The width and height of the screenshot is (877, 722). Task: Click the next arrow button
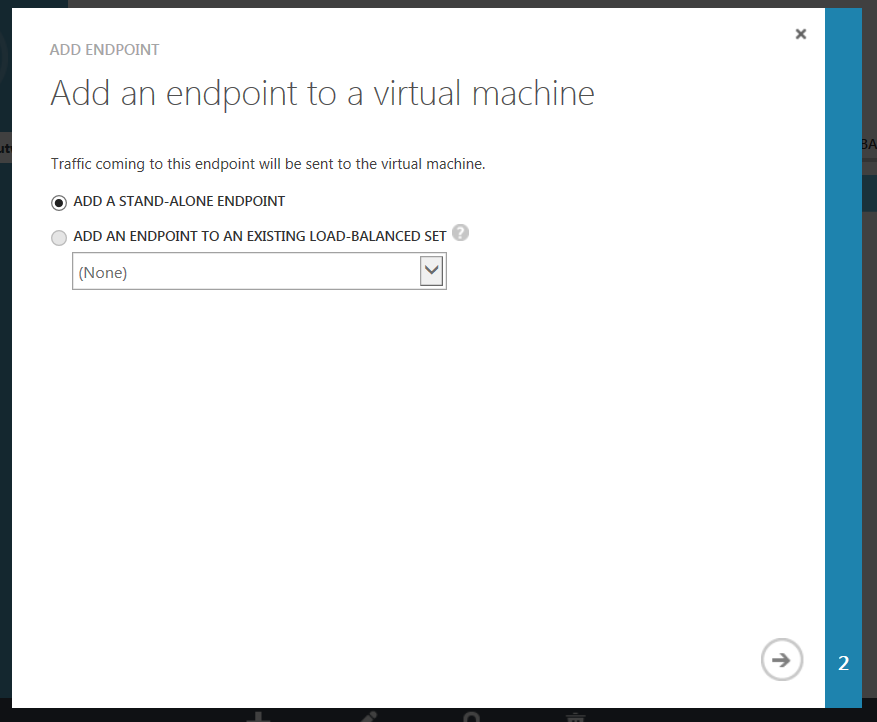[781, 660]
